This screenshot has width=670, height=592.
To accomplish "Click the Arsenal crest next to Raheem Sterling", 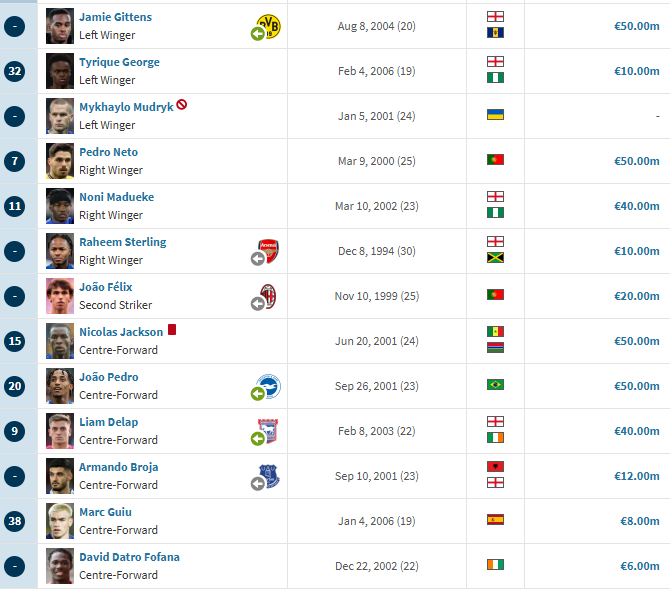I will click(x=268, y=251).
